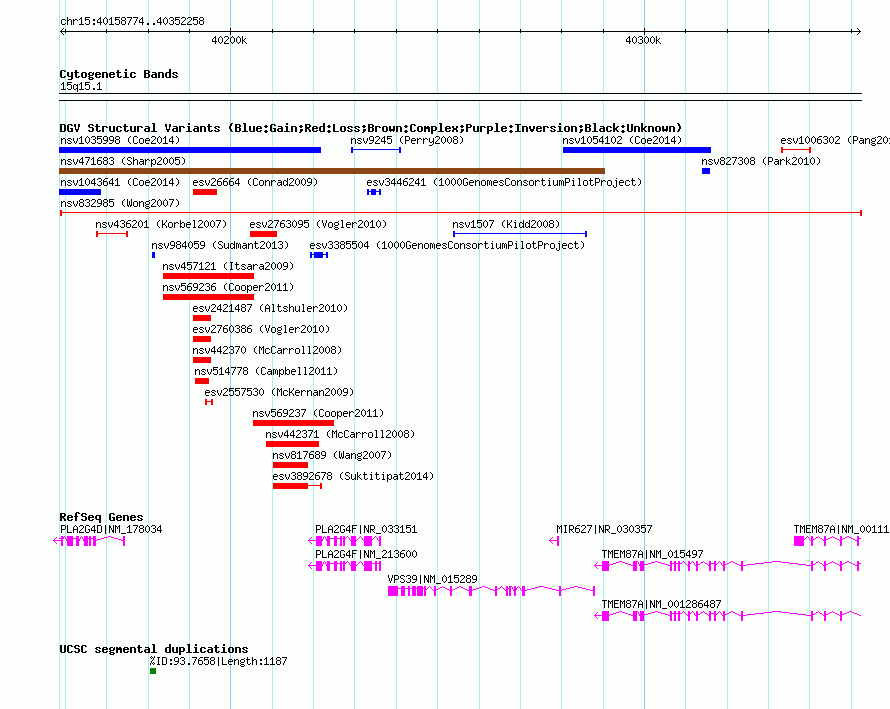This screenshot has height=709, width=890.
Task: Open nsv827308 (Park2010) variant label
Action: [x=761, y=161]
